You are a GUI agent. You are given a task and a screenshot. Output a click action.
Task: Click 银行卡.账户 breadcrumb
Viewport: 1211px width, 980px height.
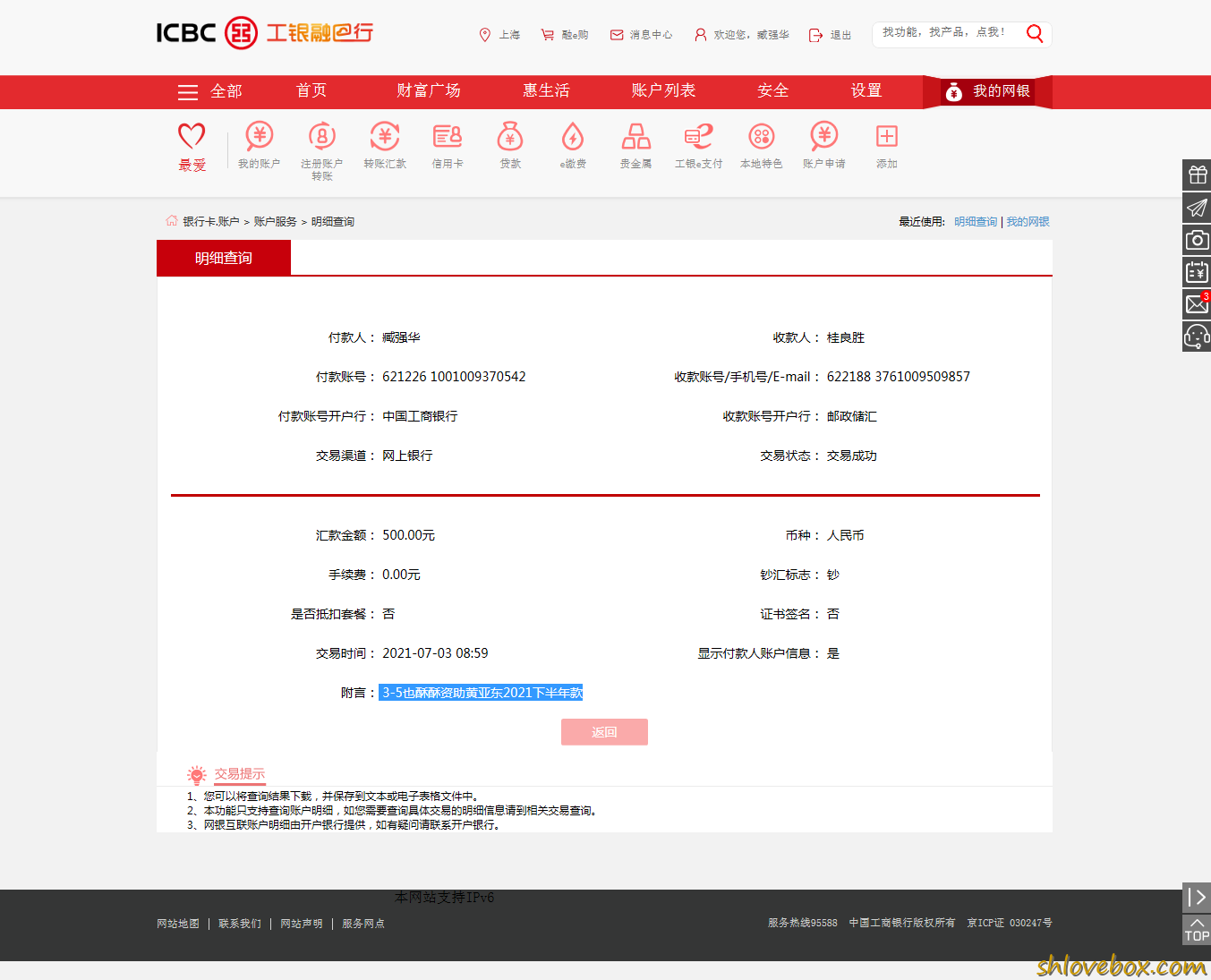(211, 222)
